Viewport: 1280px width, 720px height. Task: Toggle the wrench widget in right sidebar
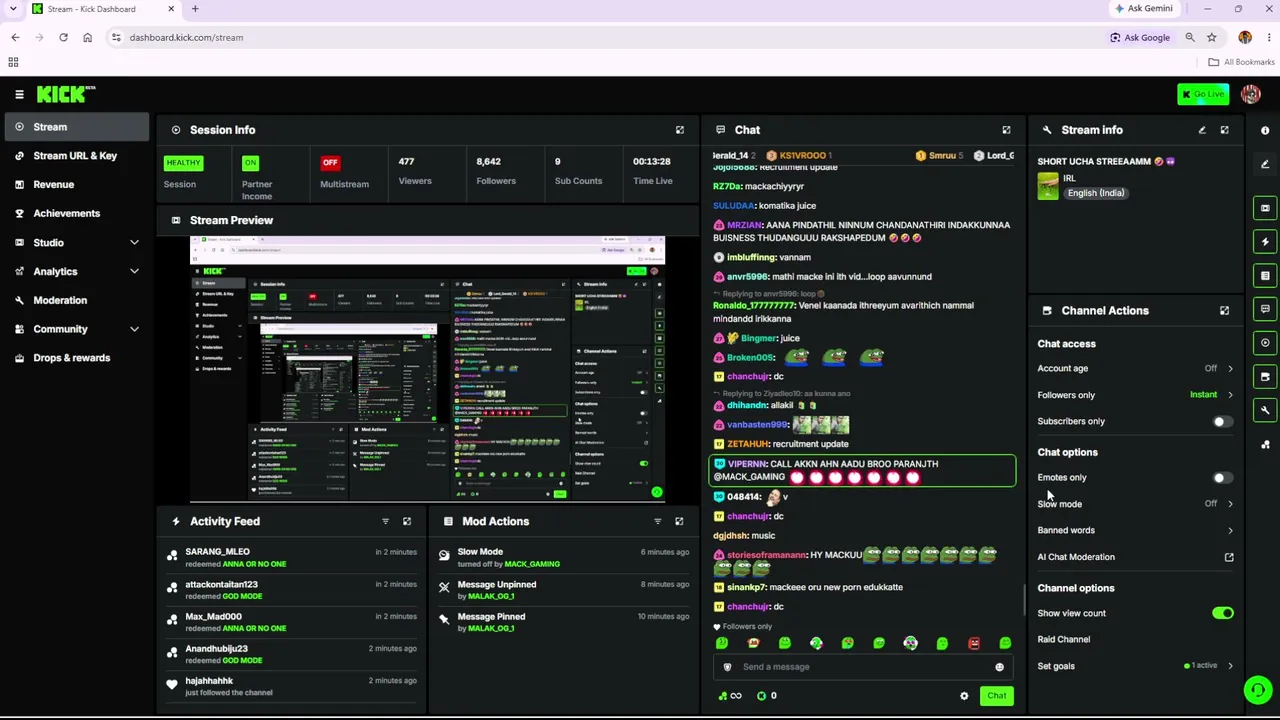click(x=1265, y=410)
